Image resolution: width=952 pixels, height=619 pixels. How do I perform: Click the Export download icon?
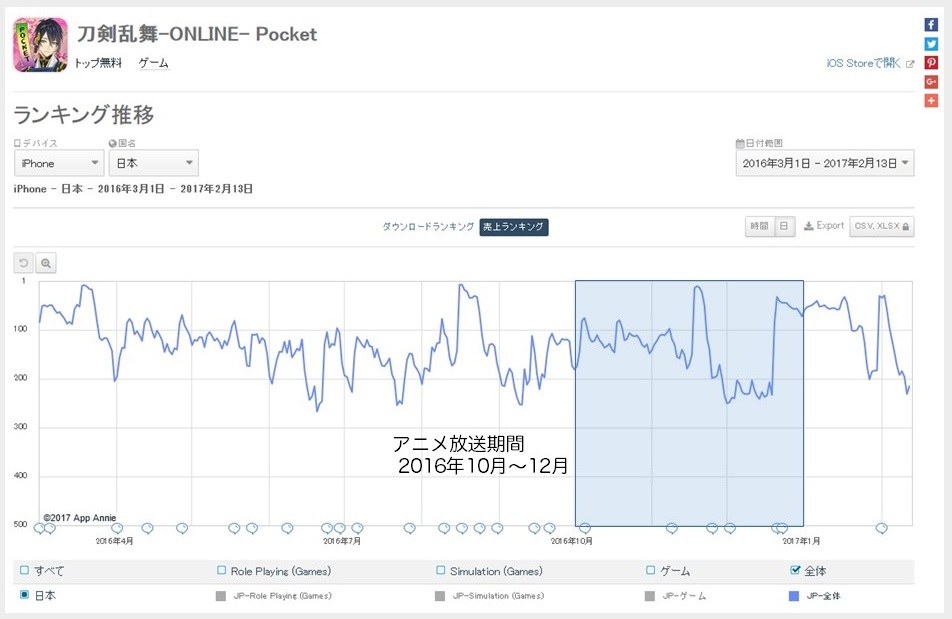coord(808,226)
